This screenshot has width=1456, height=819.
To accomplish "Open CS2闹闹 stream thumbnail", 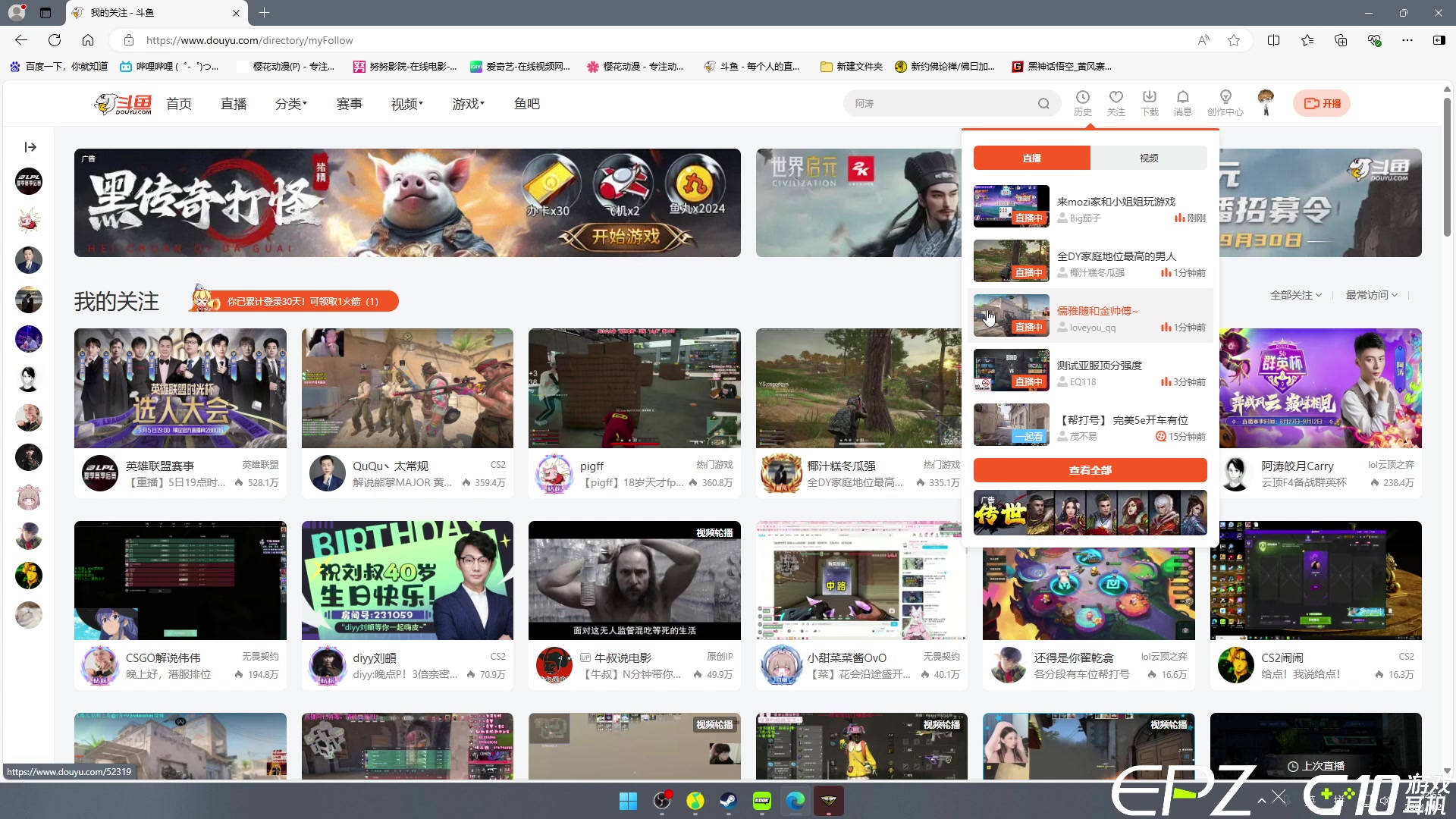I will pos(1316,580).
